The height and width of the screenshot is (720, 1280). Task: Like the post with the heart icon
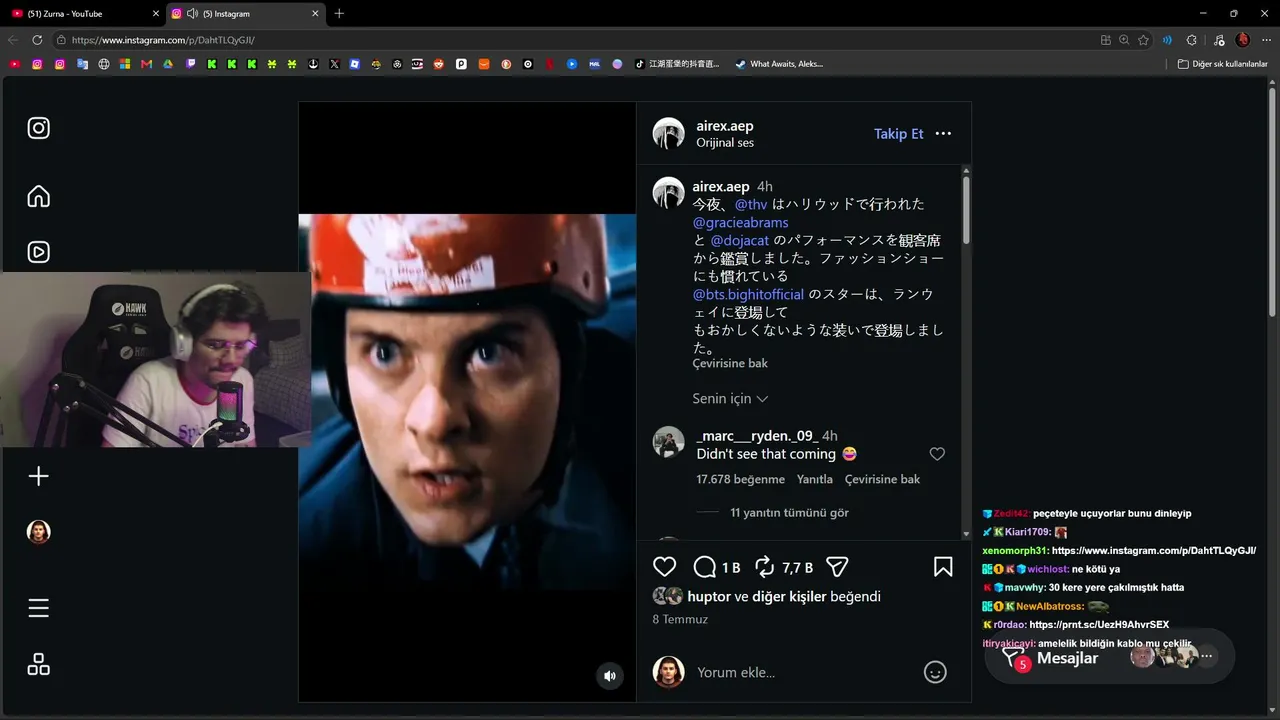coord(665,567)
